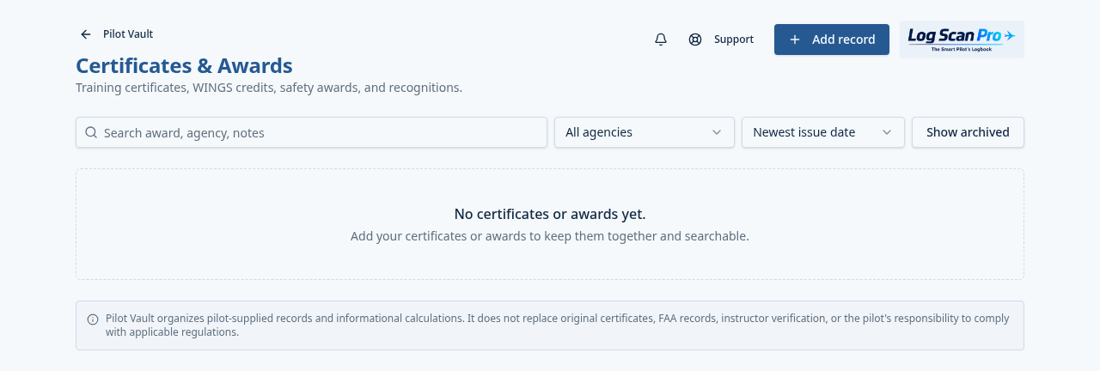Image resolution: width=1100 pixels, height=371 pixels.
Task: Click the Training certificates, WINGS credits subtitle
Action: tap(269, 88)
